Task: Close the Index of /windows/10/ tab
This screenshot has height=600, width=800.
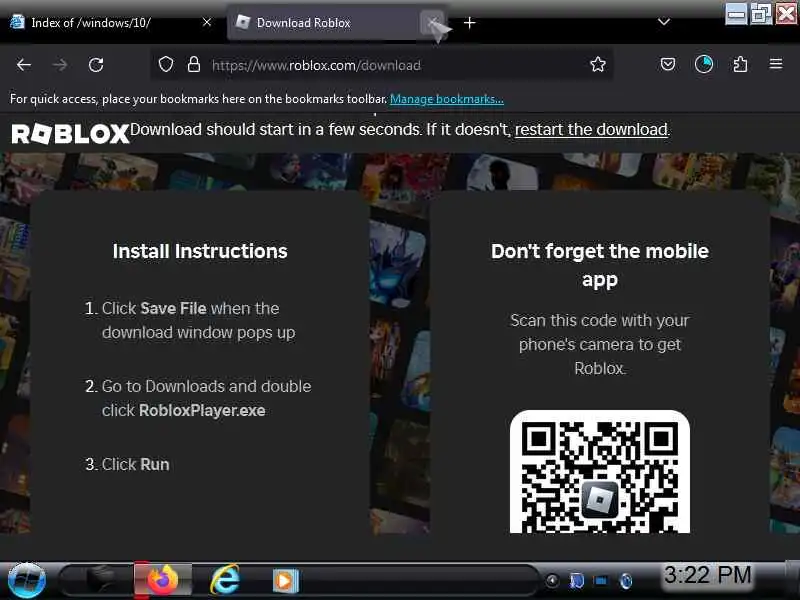Action: coord(207,22)
